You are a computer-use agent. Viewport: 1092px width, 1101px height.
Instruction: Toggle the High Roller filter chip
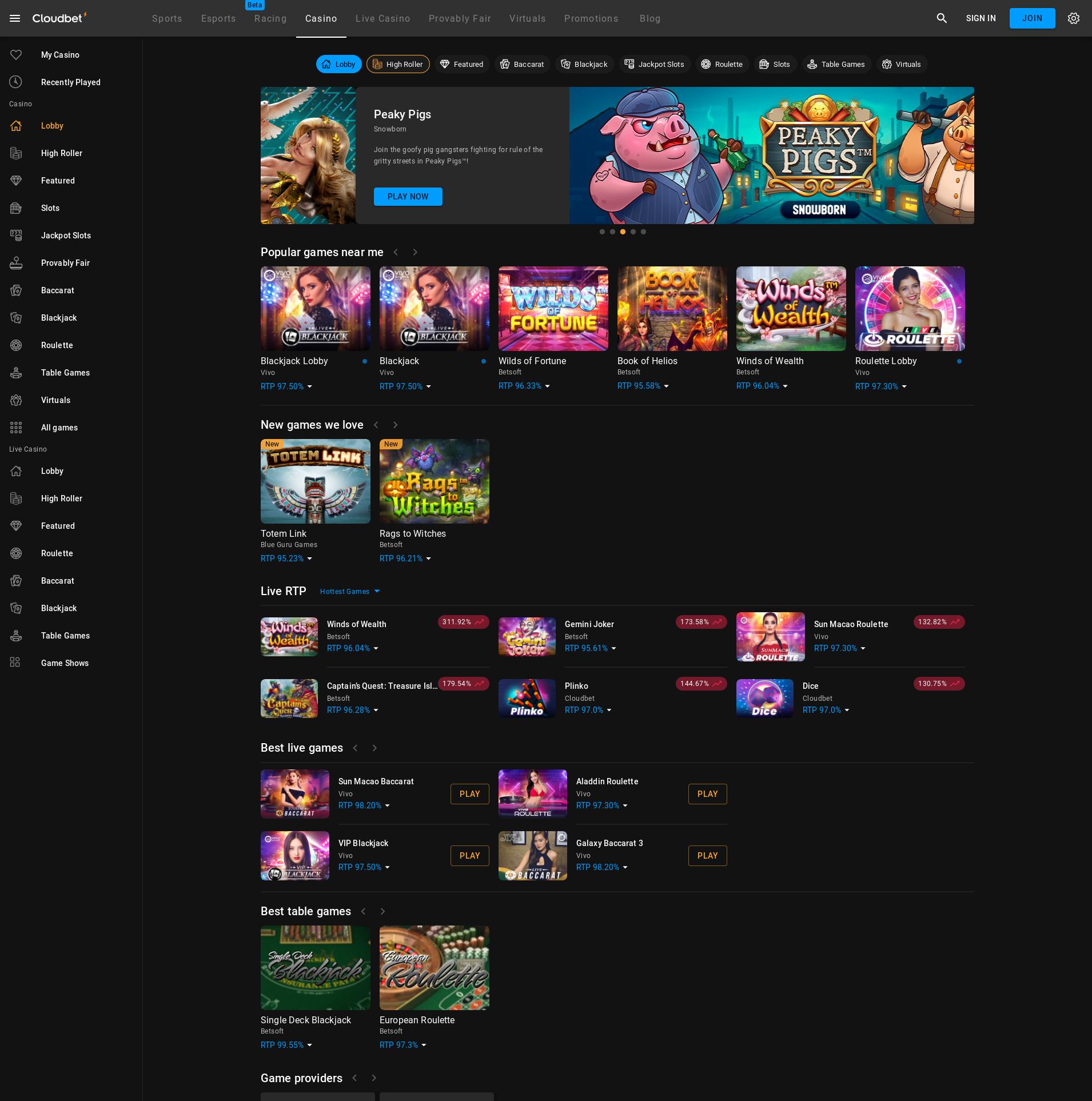tap(398, 64)
